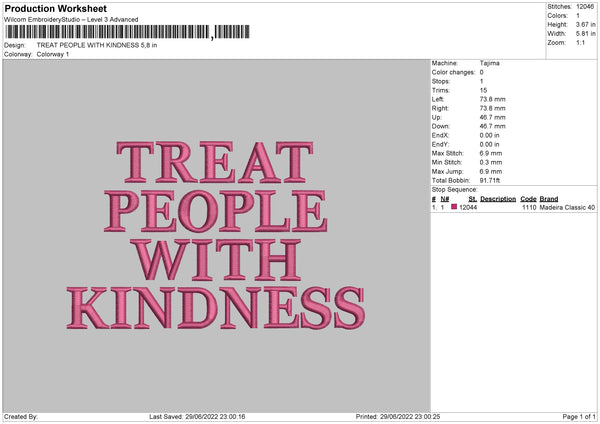
Task: Click the Stitches value 12046
Action: tap(585, 7)
